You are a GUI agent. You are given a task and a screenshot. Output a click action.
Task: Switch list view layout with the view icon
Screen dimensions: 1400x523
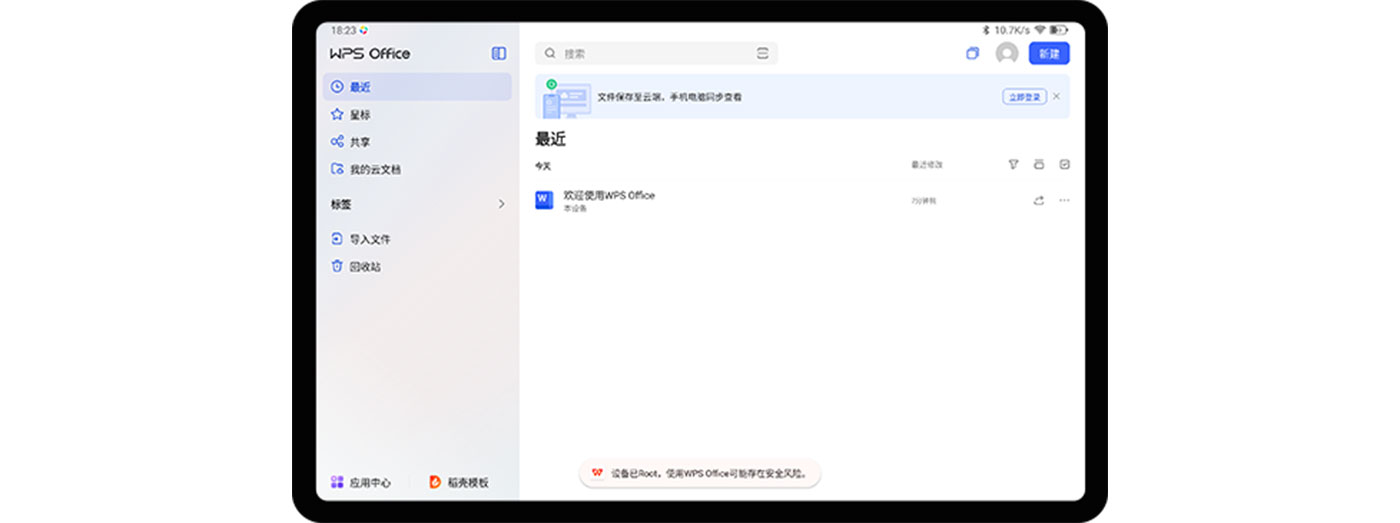coord(1039,165)
